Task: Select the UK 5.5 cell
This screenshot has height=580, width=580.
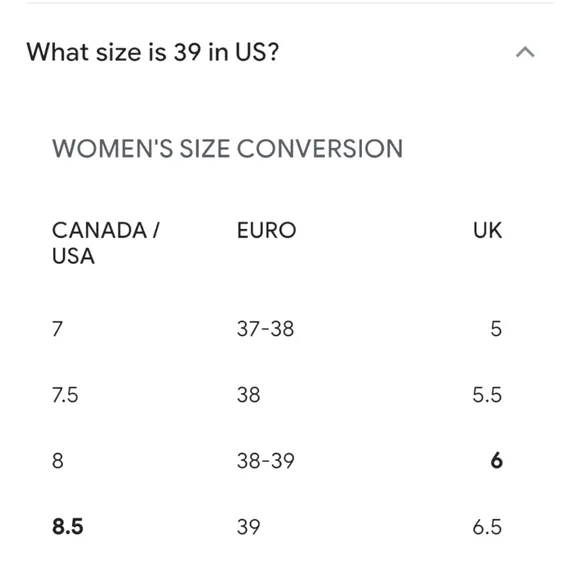Action: click(x=487, y=395)
